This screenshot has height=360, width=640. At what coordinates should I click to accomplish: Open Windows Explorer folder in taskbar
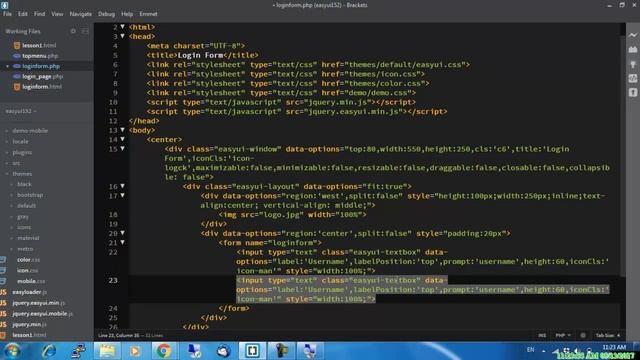(107, 351)
